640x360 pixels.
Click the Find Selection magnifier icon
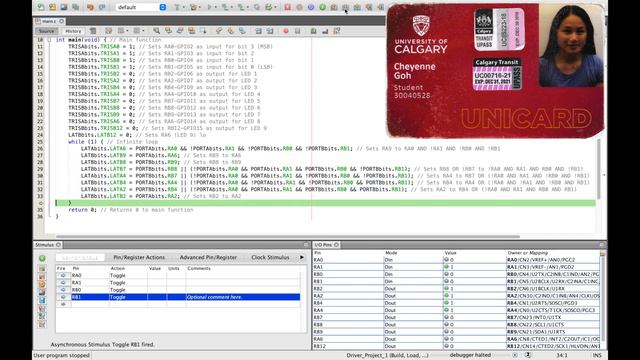pyautogui.click(x=156, y=31)
